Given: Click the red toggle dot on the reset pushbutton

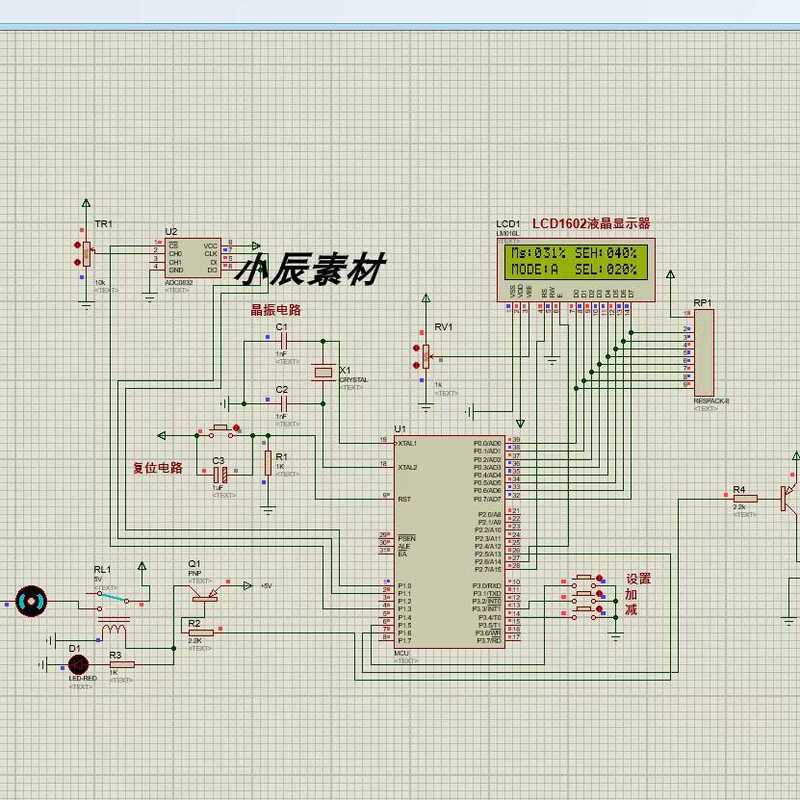Looking at the screenshot, I should pos(236,428).
